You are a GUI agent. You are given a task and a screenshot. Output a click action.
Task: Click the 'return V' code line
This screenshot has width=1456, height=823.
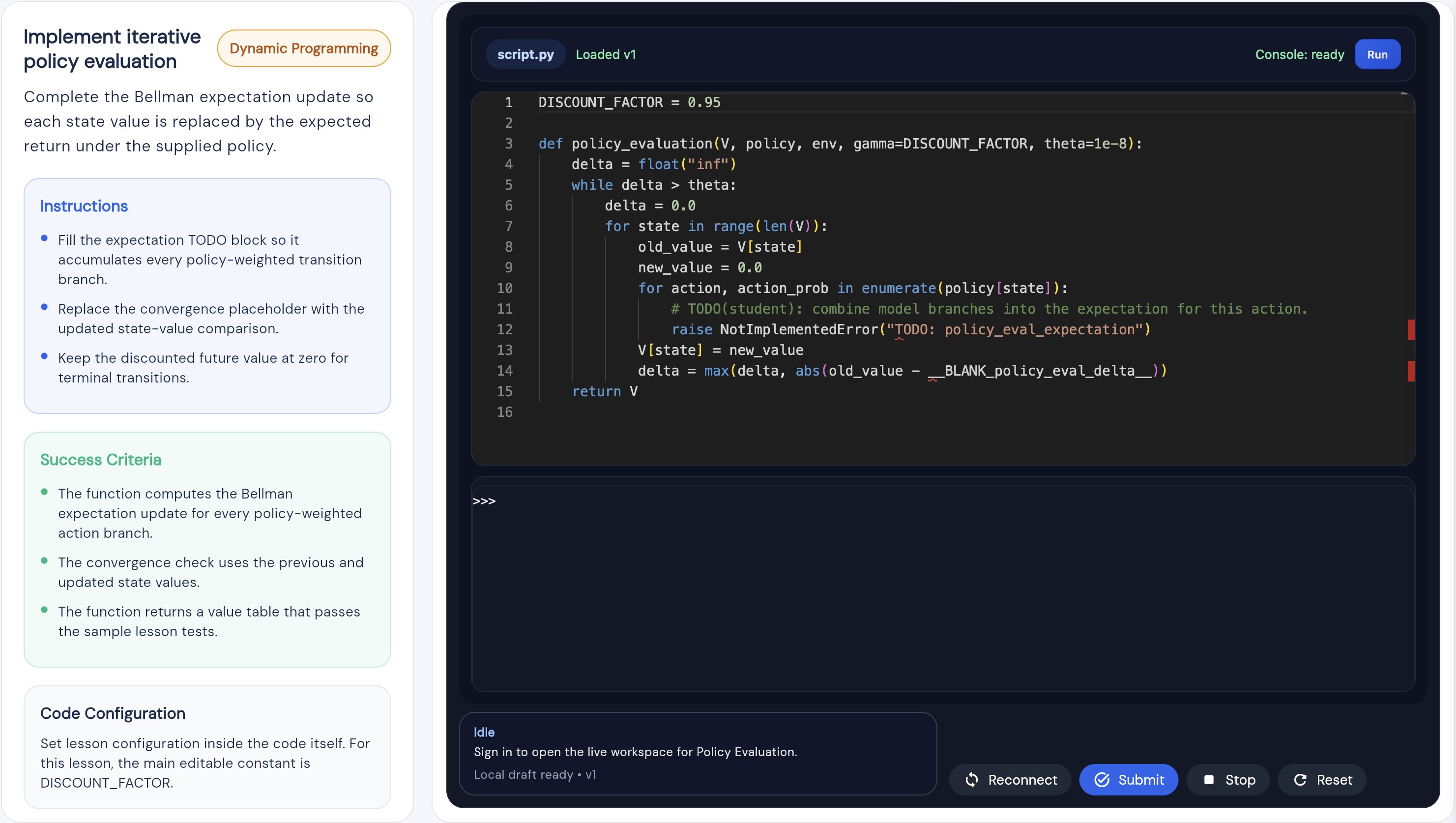(605, 391)
